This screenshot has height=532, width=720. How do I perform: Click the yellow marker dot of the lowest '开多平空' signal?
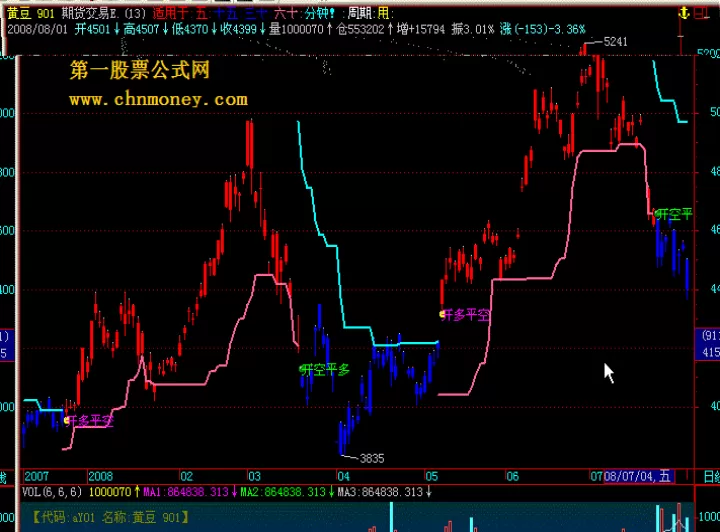(67, 420)
